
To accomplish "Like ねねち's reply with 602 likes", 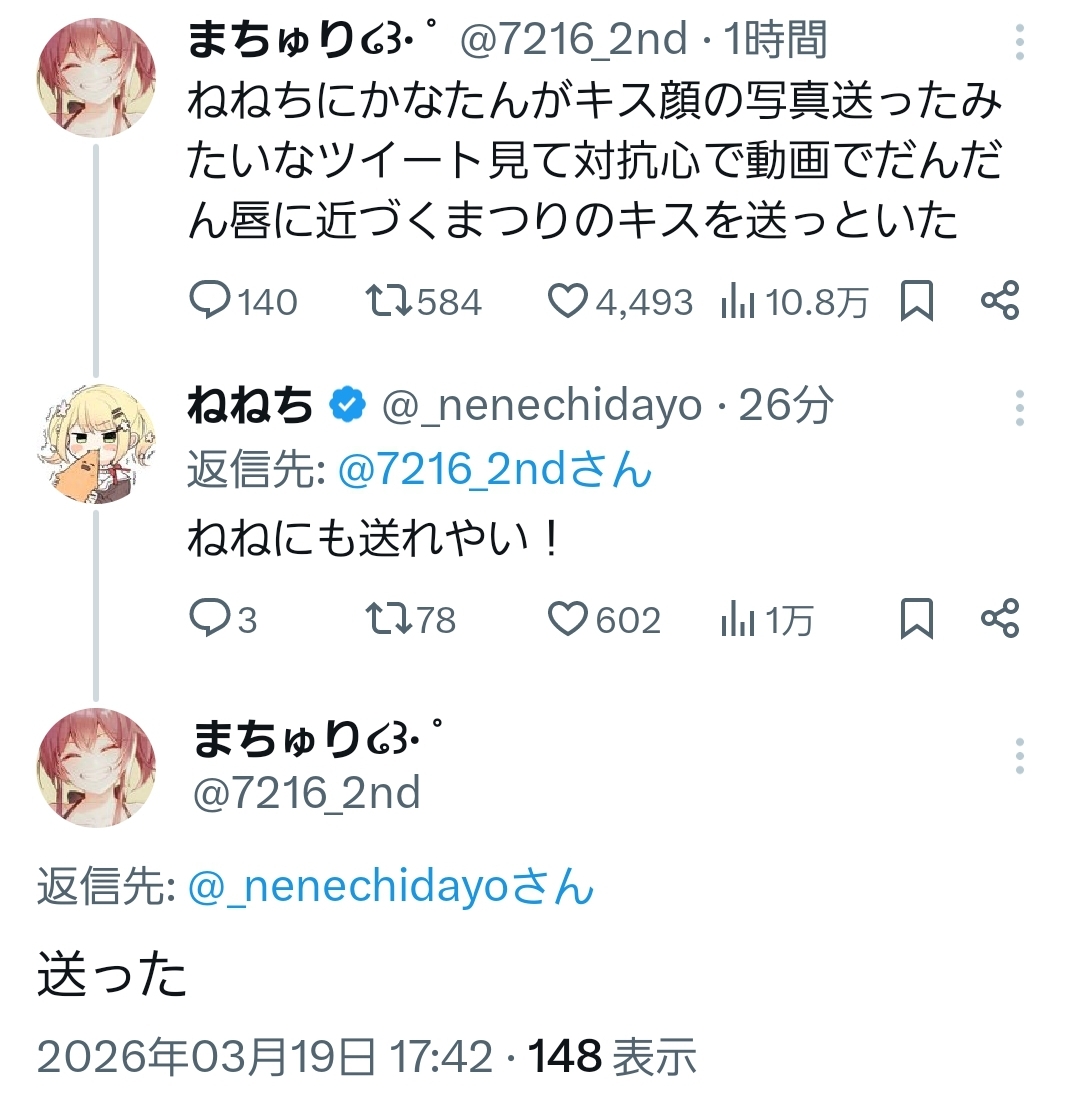I will tap(569, 620).
